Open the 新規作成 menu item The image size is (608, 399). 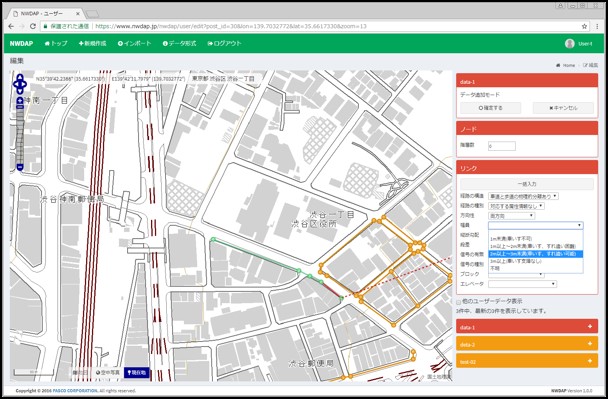tap(92, 43)
